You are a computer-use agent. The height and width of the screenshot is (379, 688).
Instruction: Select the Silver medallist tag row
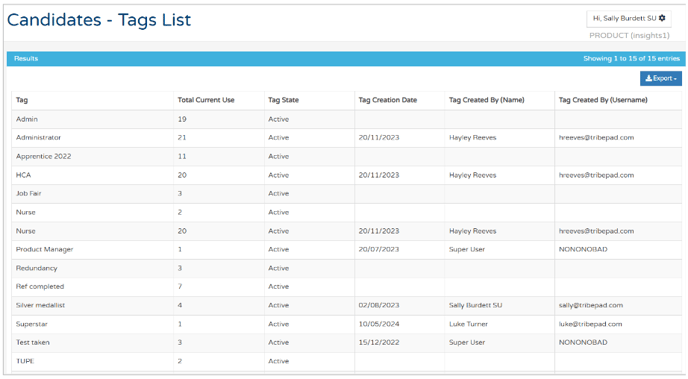click(x=346, y=305)
